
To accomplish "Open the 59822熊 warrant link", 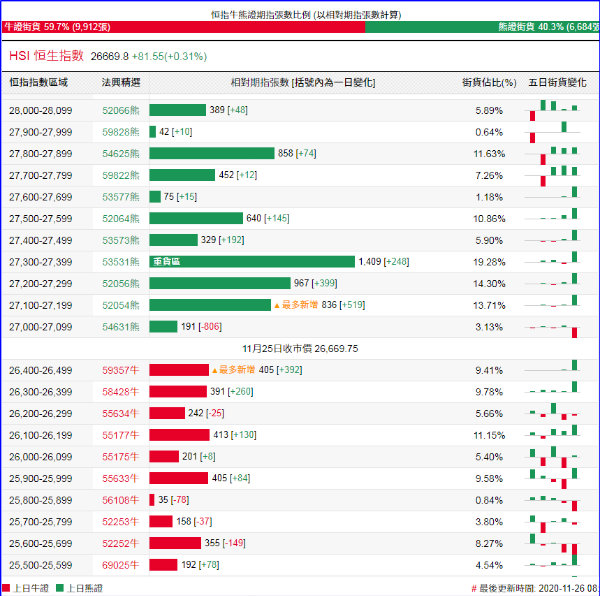I will (x=121, y=176).
